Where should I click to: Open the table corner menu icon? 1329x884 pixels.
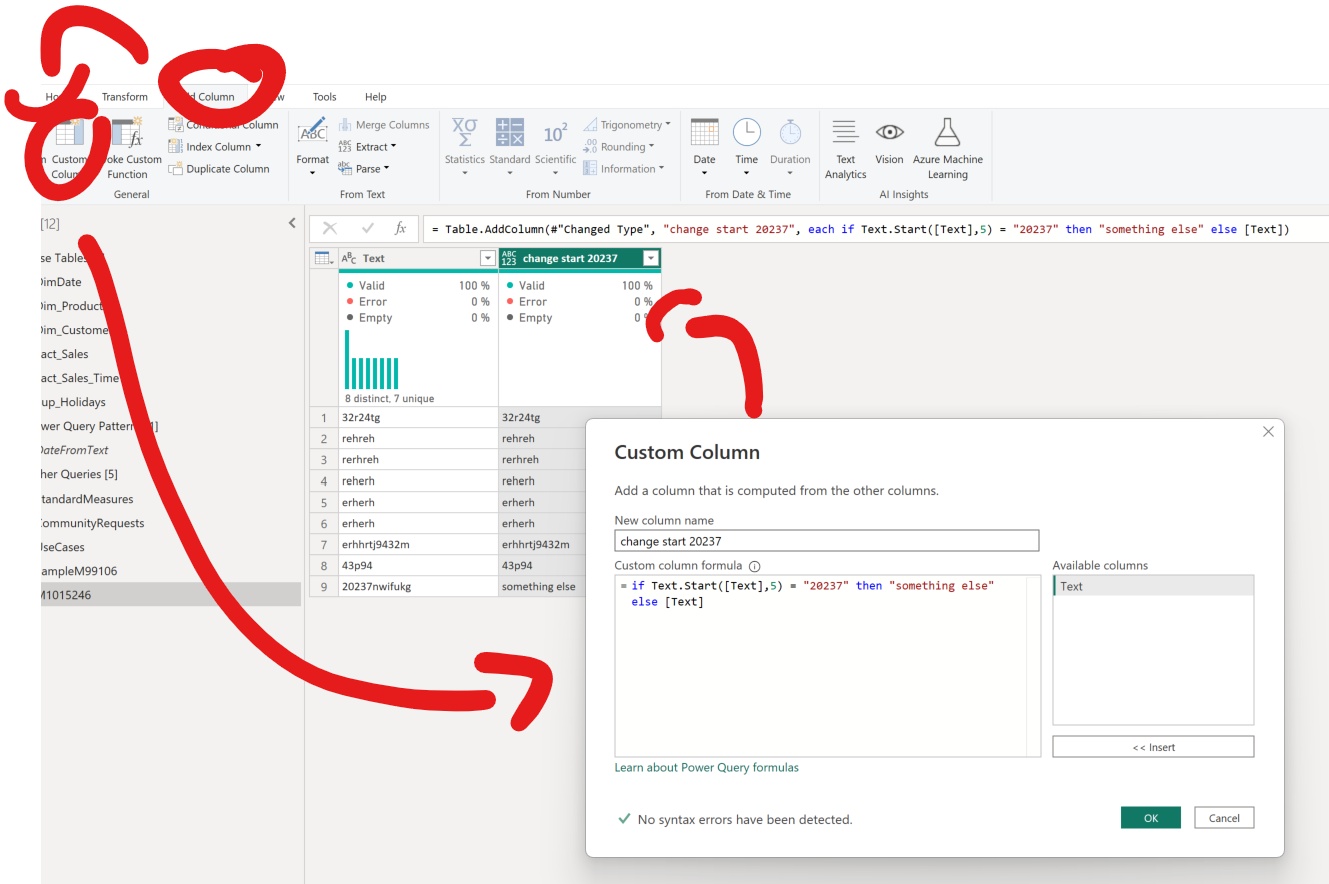325,258
